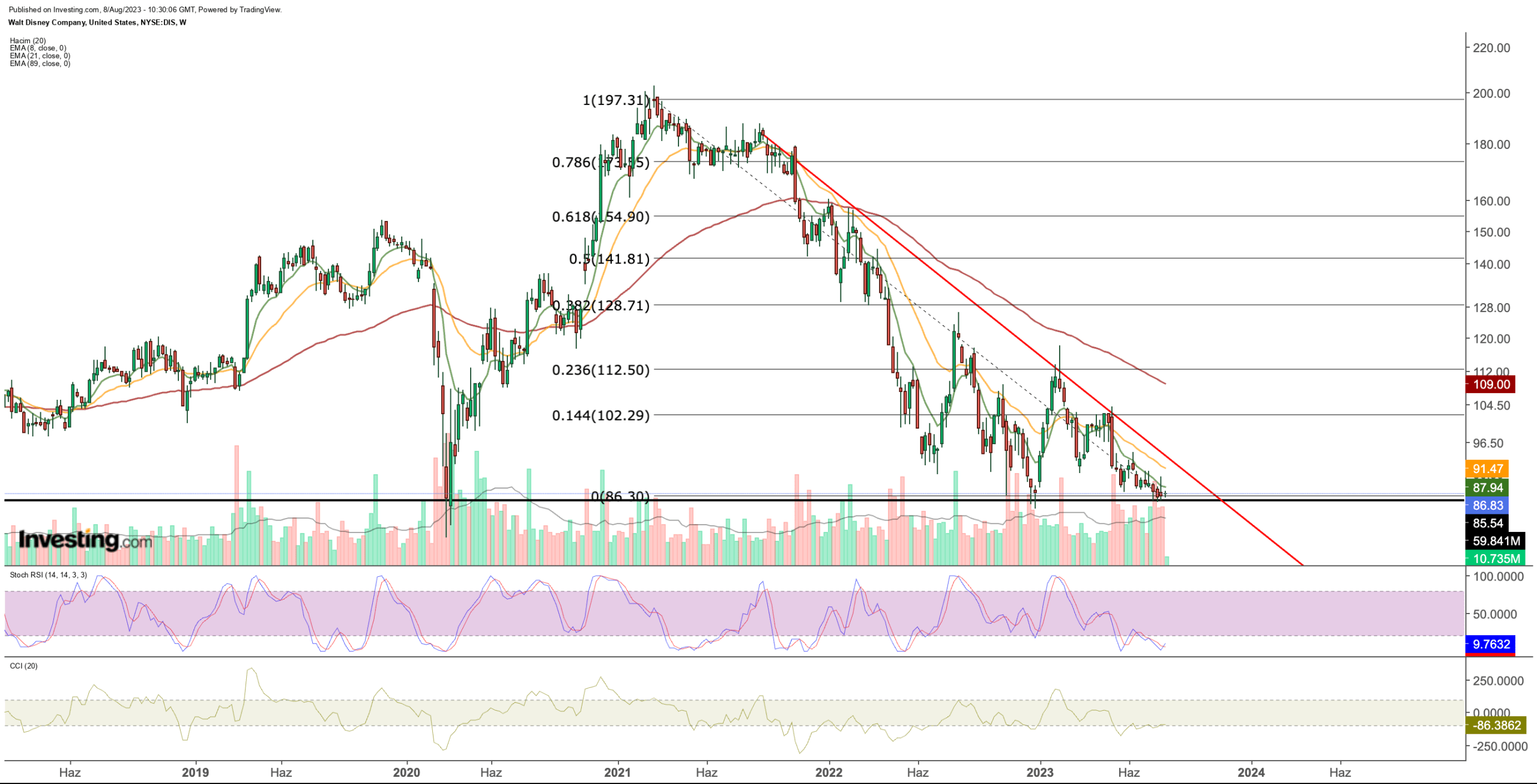The image size is (1537, 784).
Task: Click the 180.00 price axis value
Action: [1491, 144]
